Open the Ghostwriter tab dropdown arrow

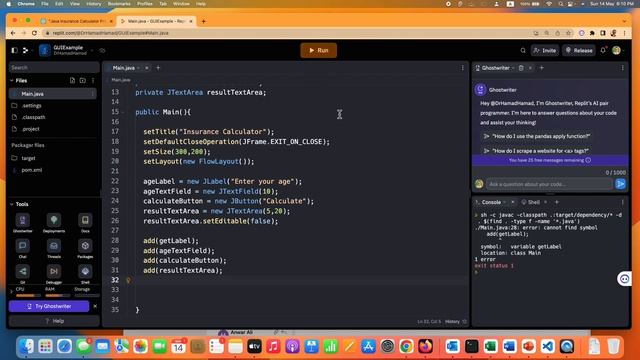pos(513,68)
